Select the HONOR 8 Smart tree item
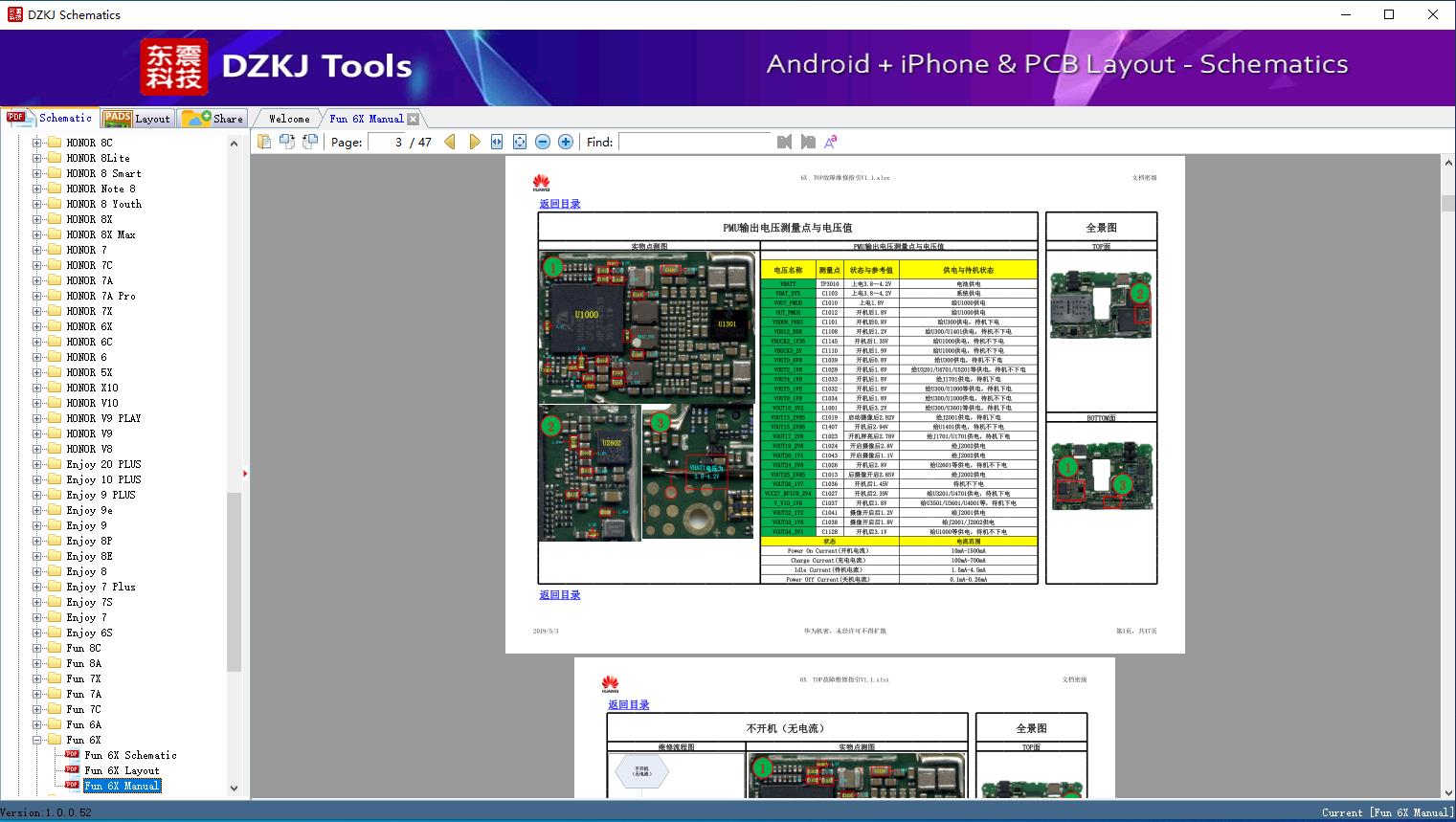Image resolution: width=1456 pixels, height=822 pixels. click(103, 173)
